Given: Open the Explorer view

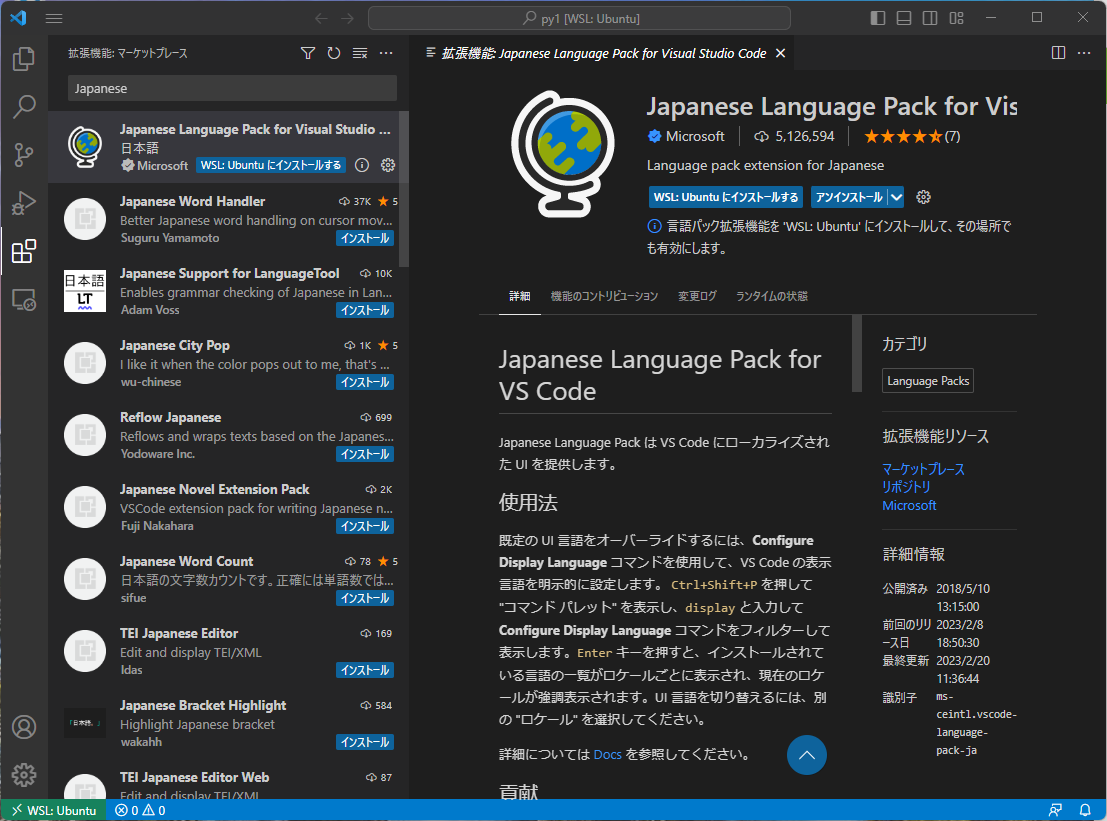Looking at the screenshot, I should tap(24, 60).
